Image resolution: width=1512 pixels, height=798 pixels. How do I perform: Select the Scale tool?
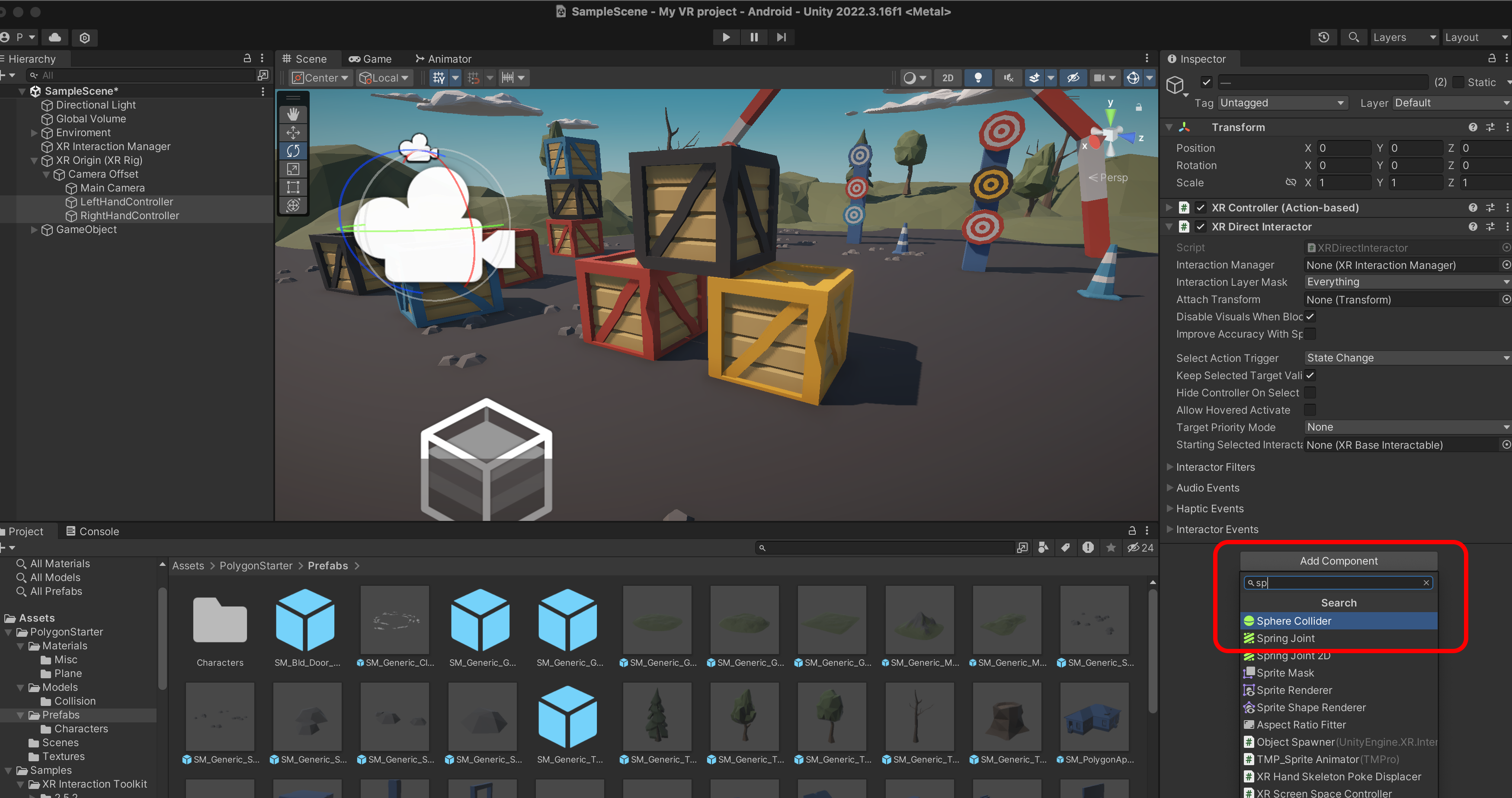(x=293, y=169)
